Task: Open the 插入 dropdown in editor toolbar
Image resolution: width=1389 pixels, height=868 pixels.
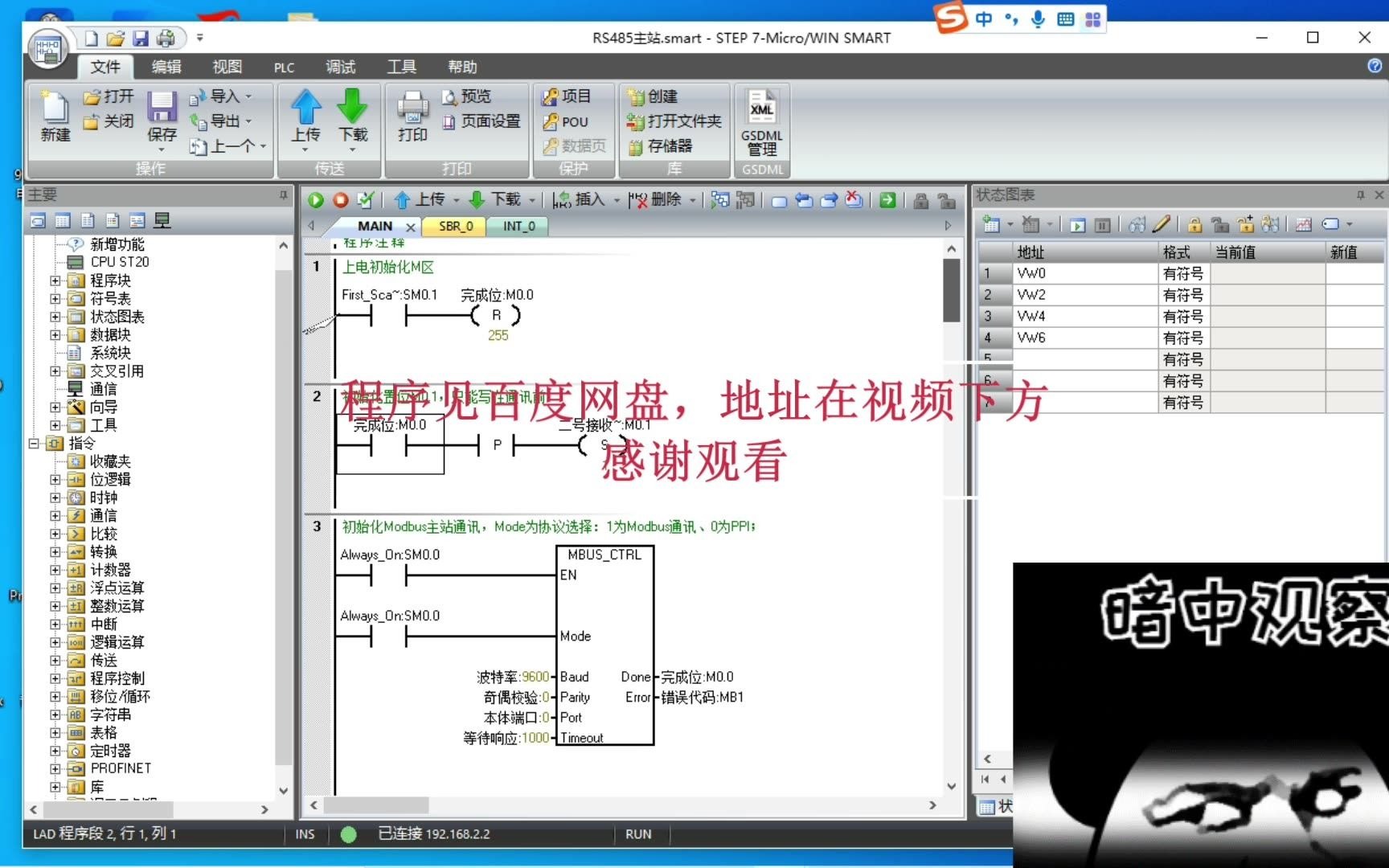Action: 617,200
